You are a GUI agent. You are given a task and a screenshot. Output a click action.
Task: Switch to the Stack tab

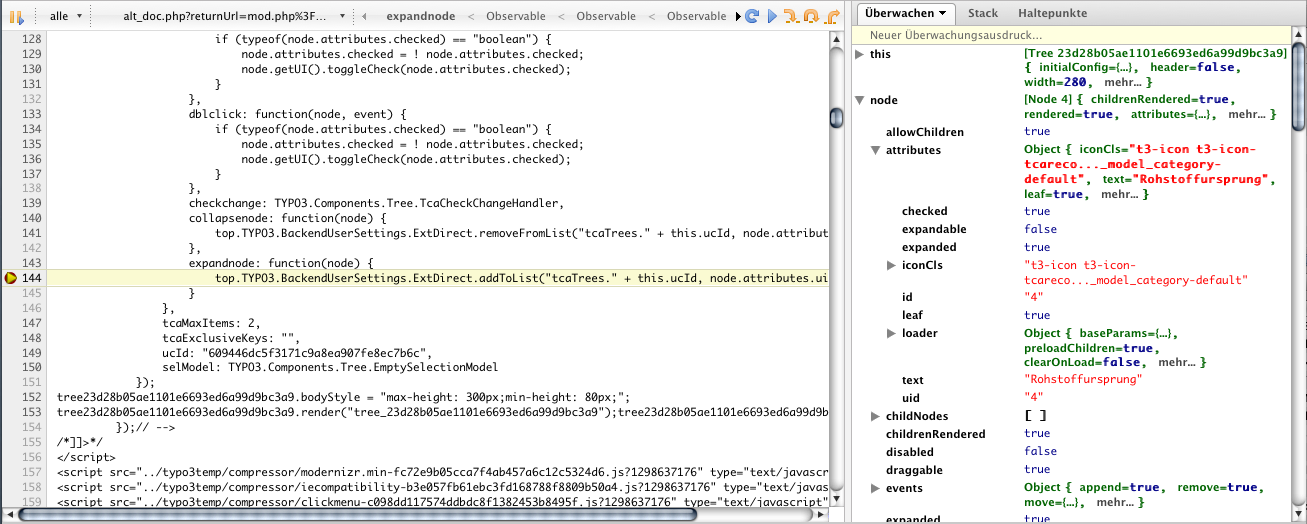click(983, 14)
